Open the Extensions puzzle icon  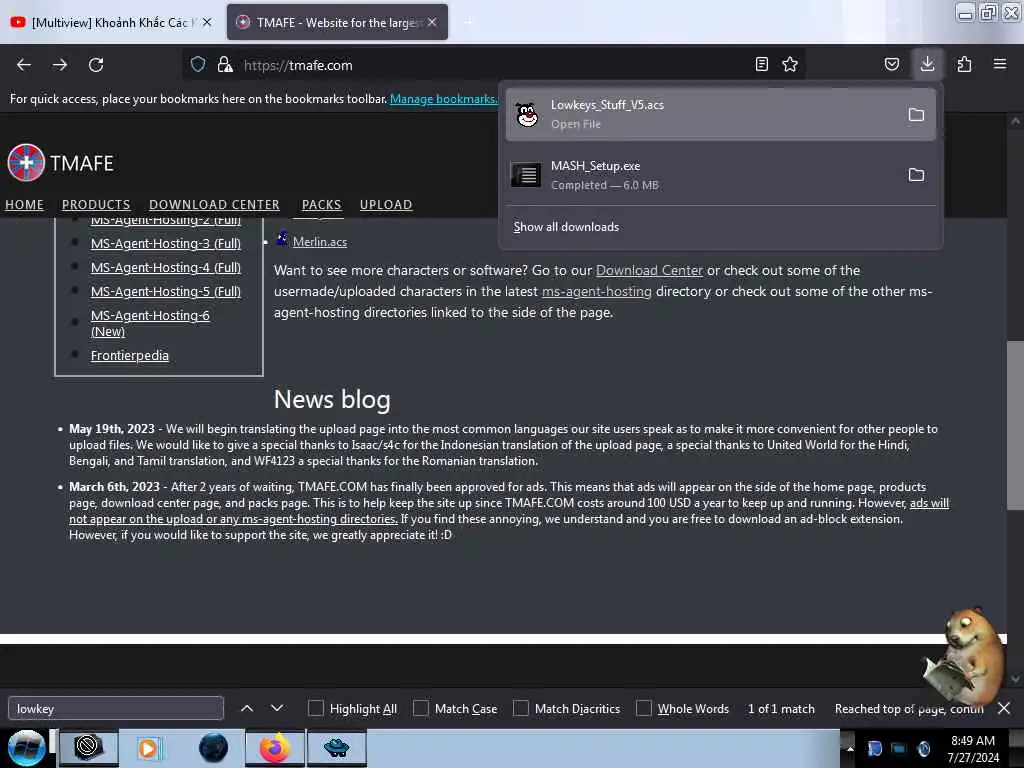click(964, 64)
